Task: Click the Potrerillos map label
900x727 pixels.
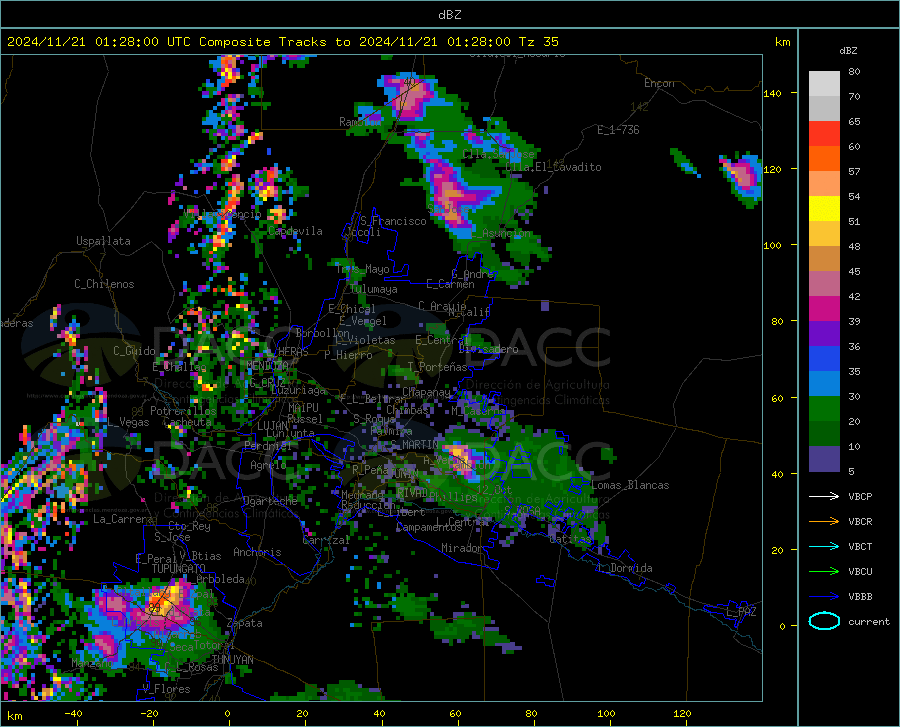Action: (183, 411)
